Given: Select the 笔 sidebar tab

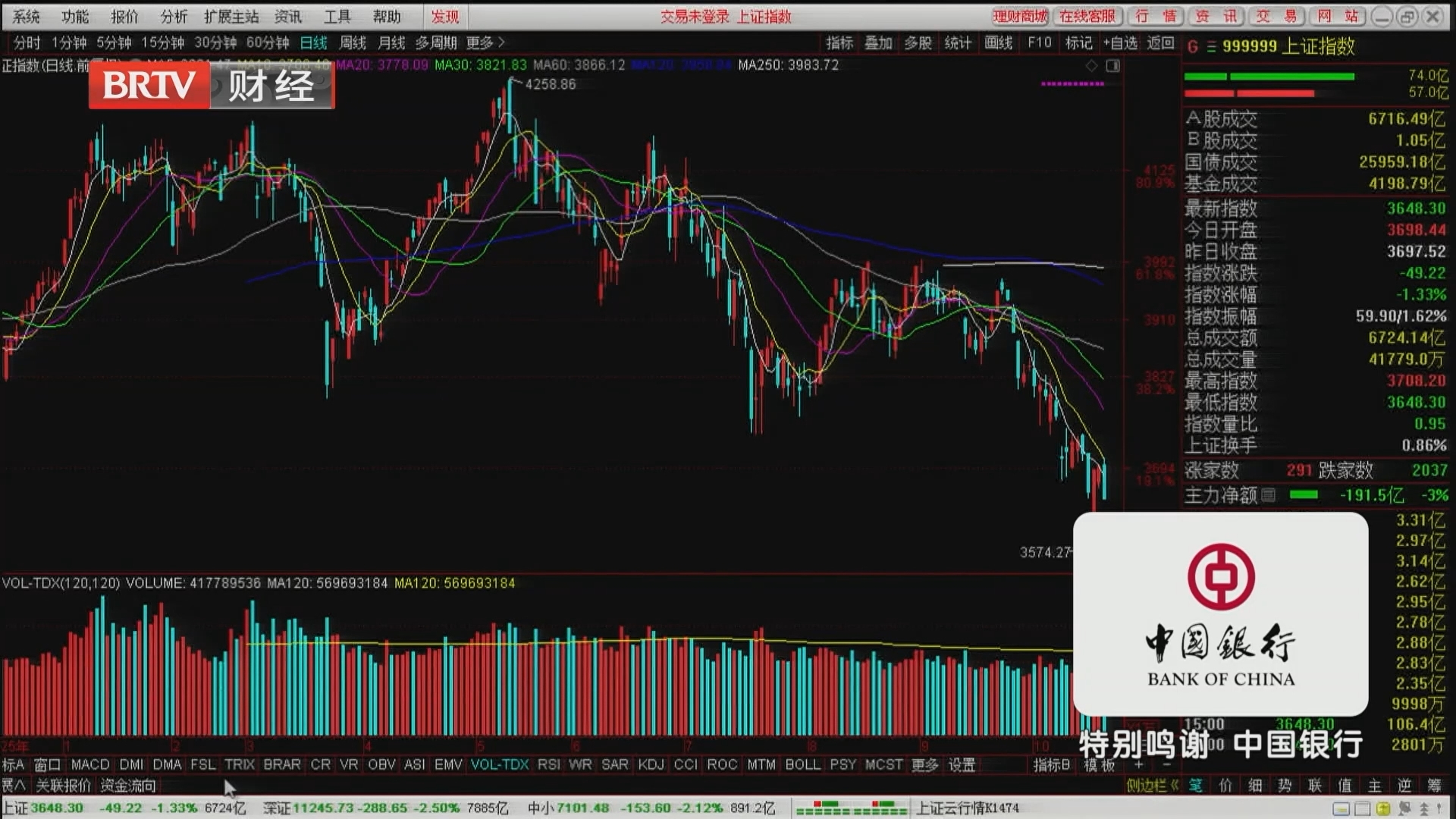Looking at the screenshot, I should 1196,786.
